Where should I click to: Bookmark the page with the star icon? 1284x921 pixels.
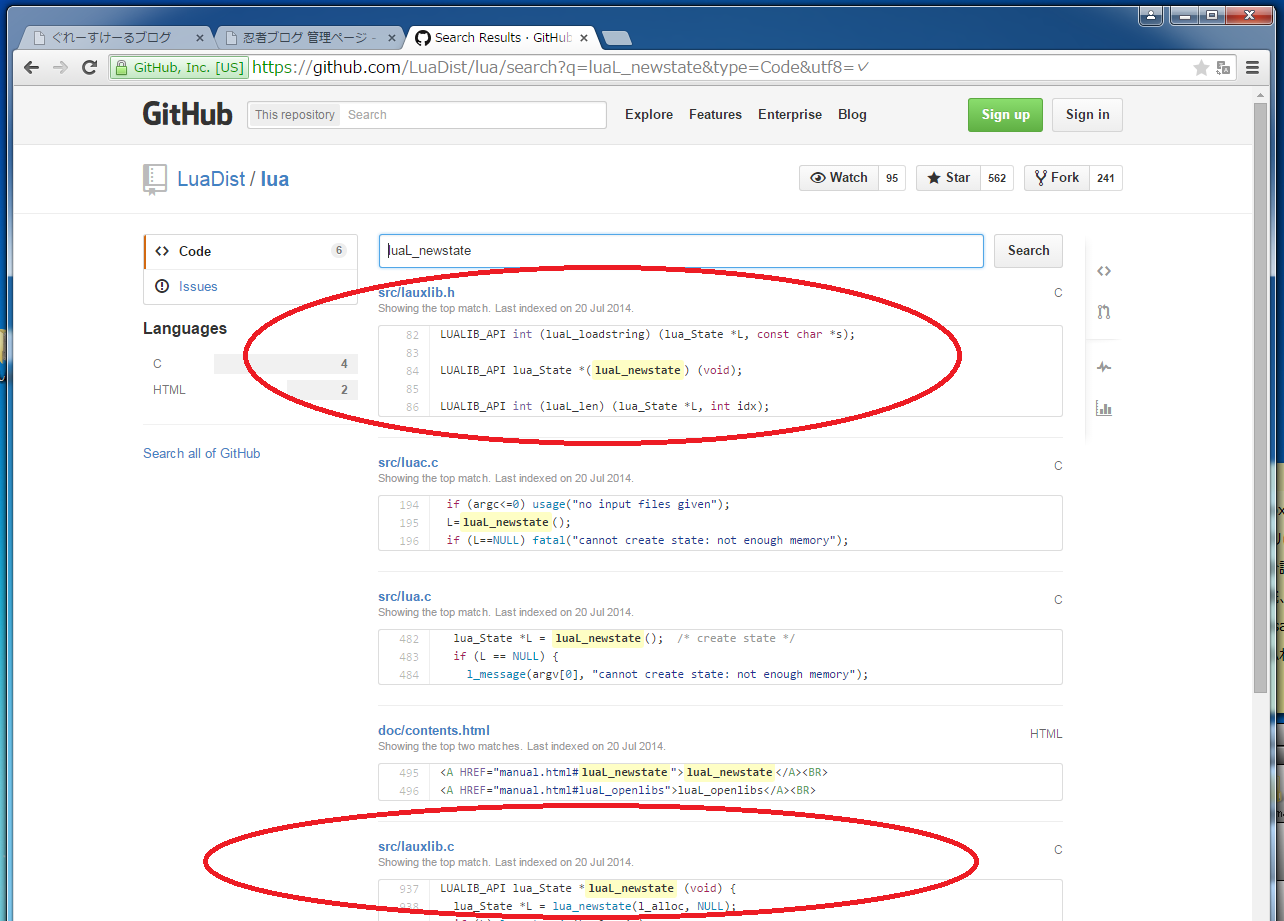pyautogui.click(x=1201, y=68)
